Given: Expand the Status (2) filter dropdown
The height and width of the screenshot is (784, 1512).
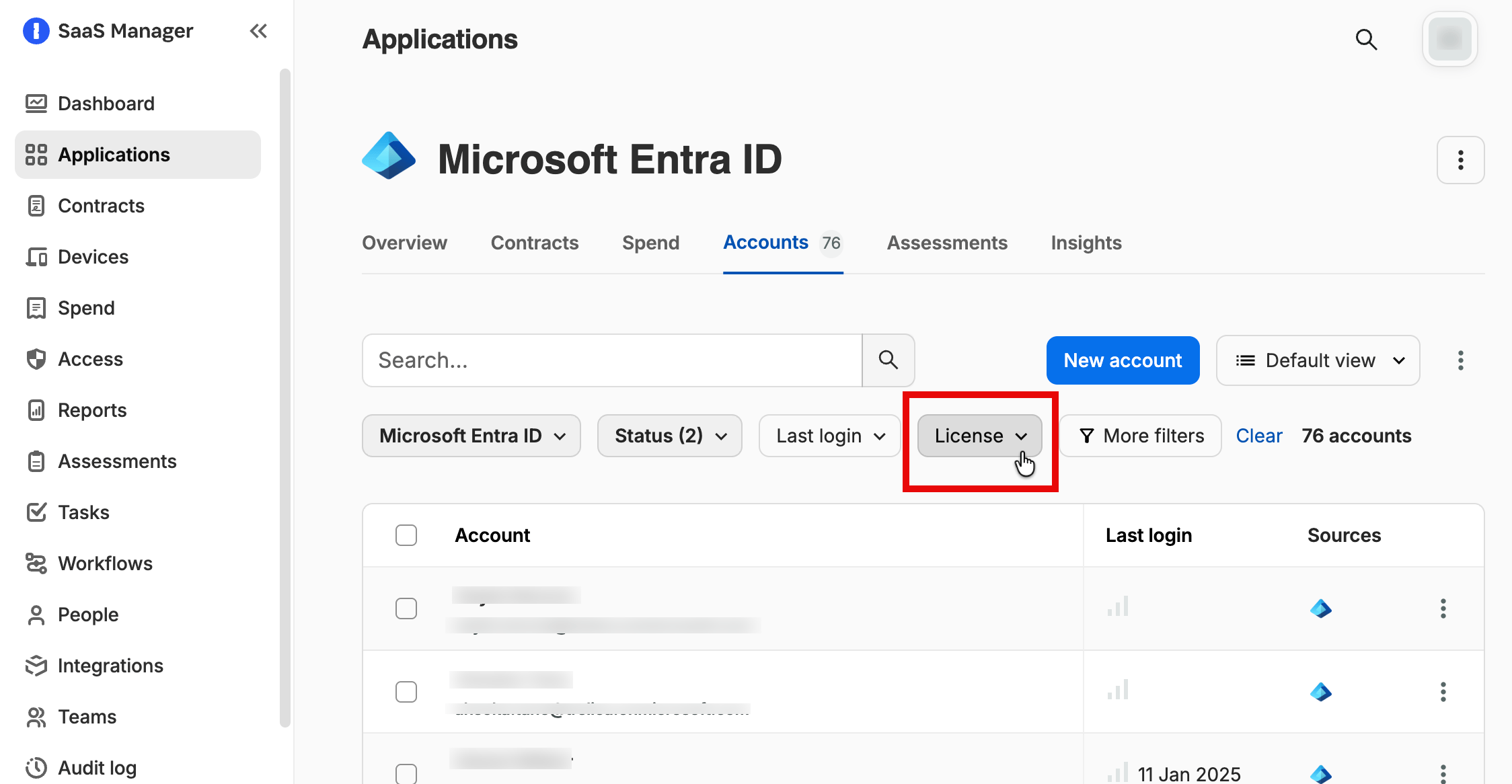Looking at the screenshot, I should pos(670,436).
